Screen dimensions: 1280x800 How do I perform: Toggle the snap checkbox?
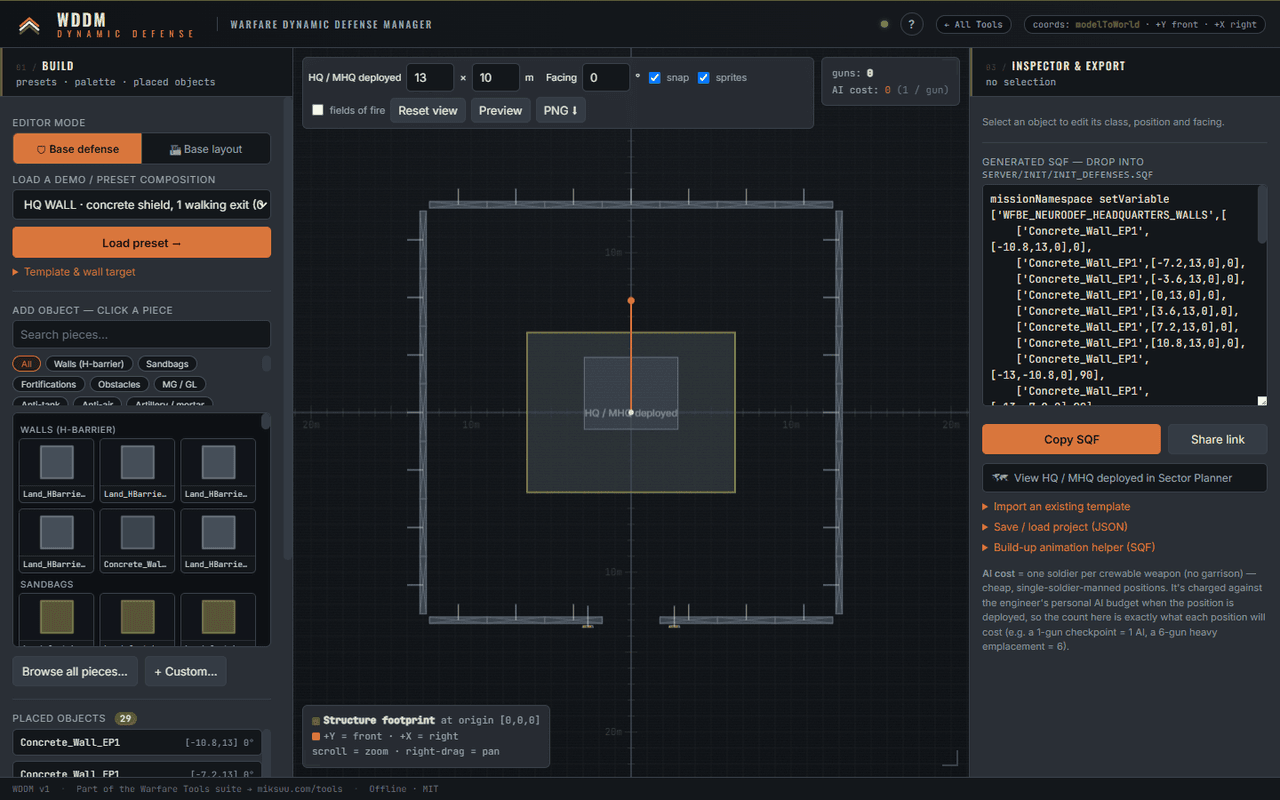655,77
